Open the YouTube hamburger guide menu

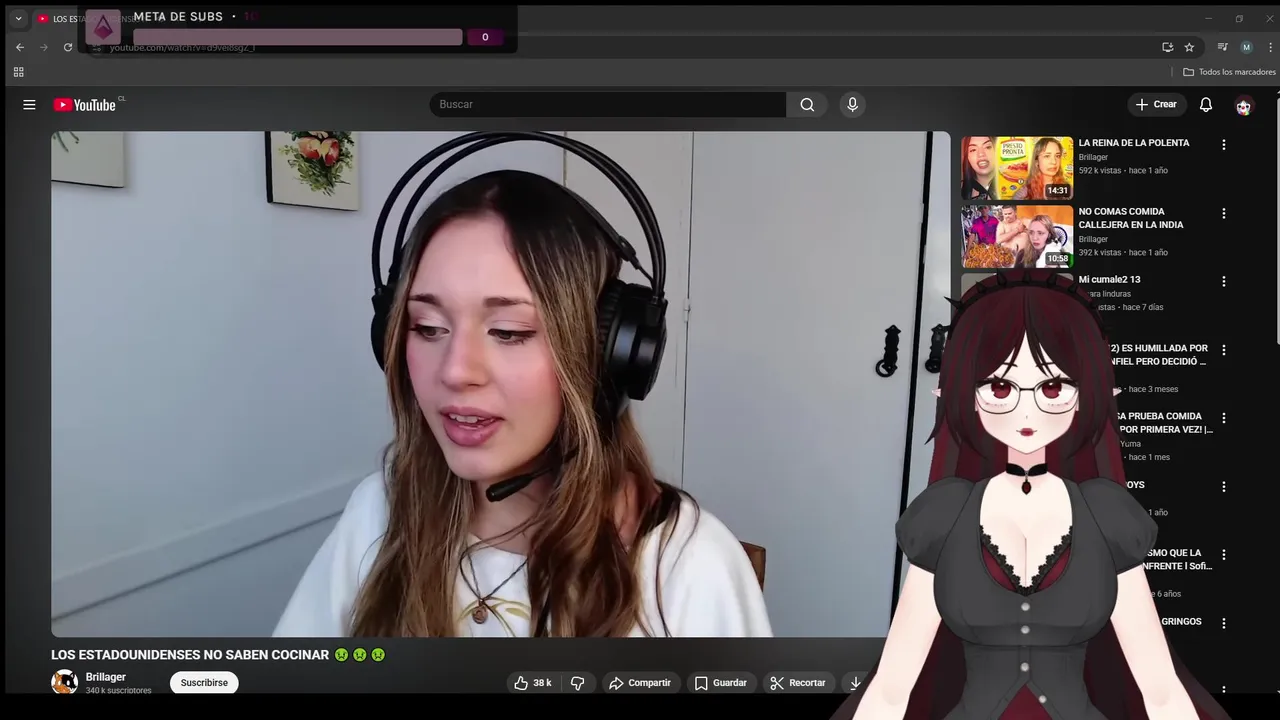point(29,104)
